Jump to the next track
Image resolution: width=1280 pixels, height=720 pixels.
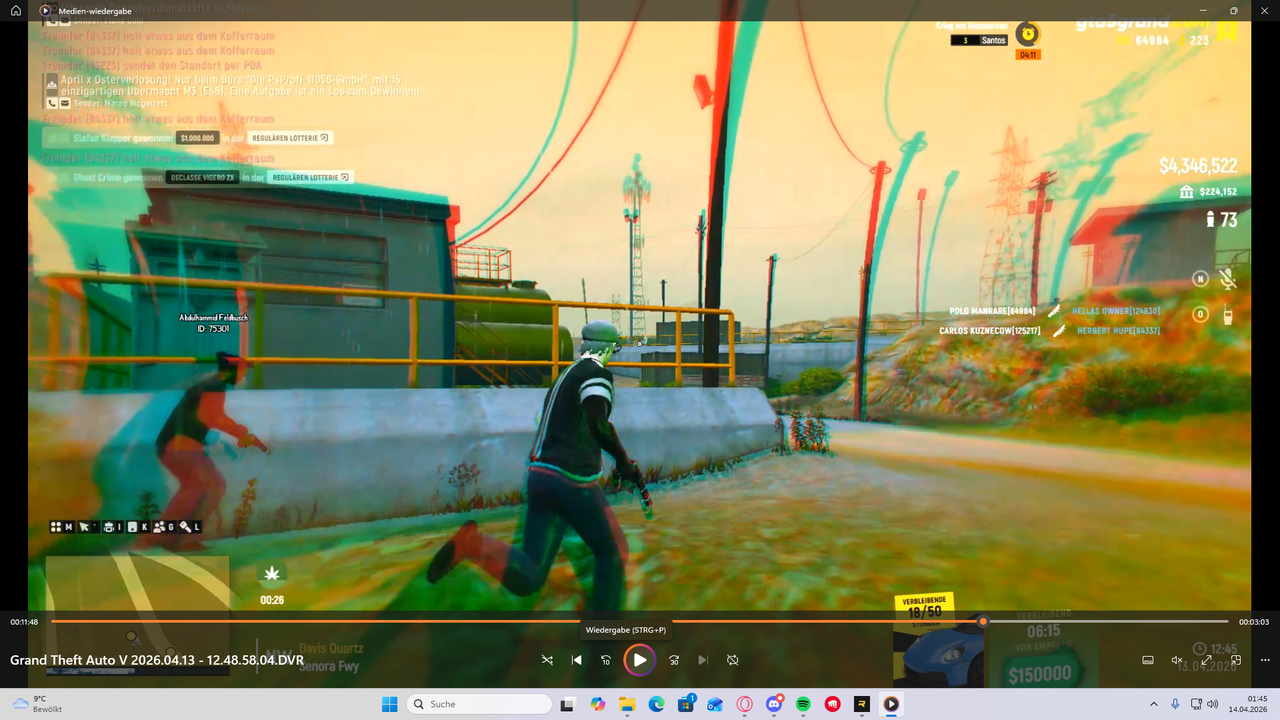[703, 660]
